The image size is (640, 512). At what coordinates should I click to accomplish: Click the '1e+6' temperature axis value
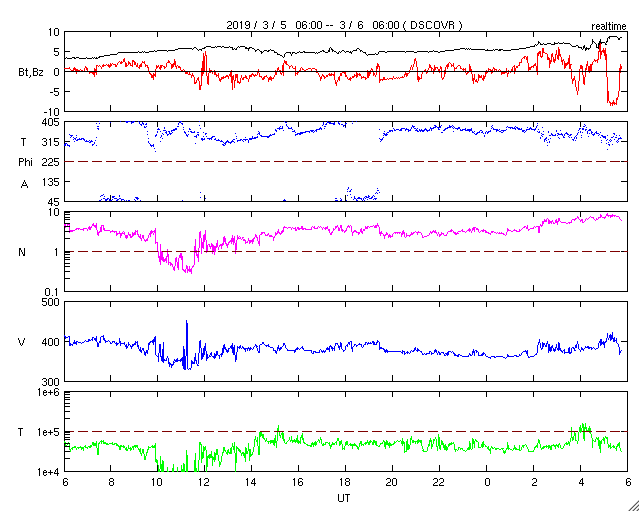click(50, 392)
